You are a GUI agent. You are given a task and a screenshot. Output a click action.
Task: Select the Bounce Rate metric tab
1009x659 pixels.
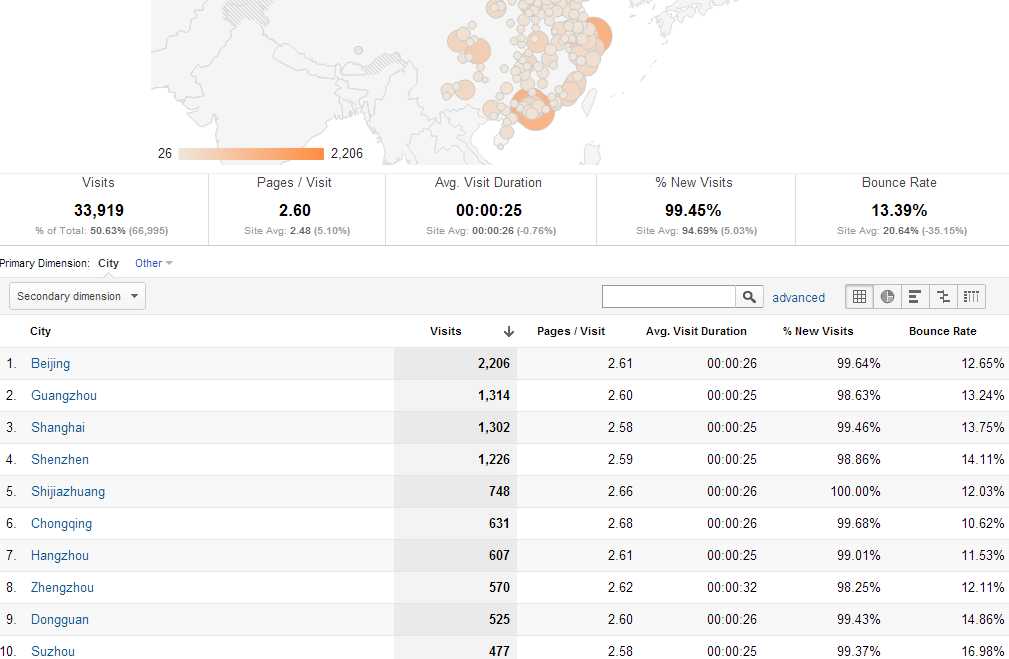[x=899, y=209]
